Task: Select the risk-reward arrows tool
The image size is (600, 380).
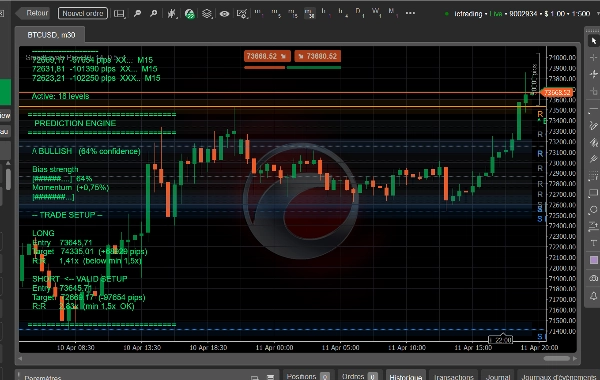Action: [x=593, y=227]
